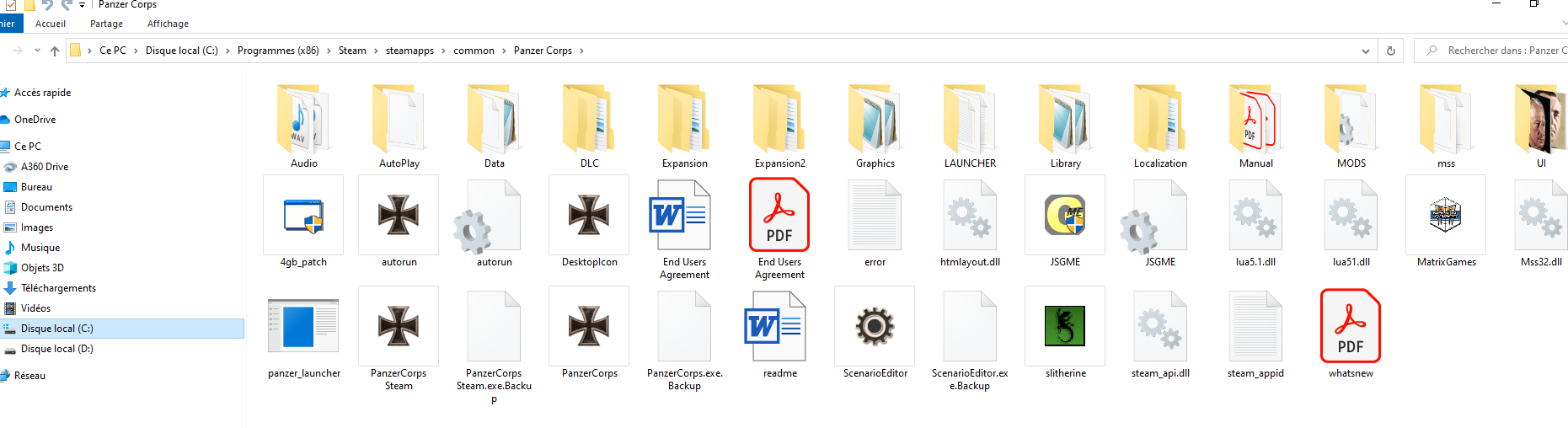Open the Data folder
Image resolution: width=1568 pixels, height=428 pixels.
[494, 126]
